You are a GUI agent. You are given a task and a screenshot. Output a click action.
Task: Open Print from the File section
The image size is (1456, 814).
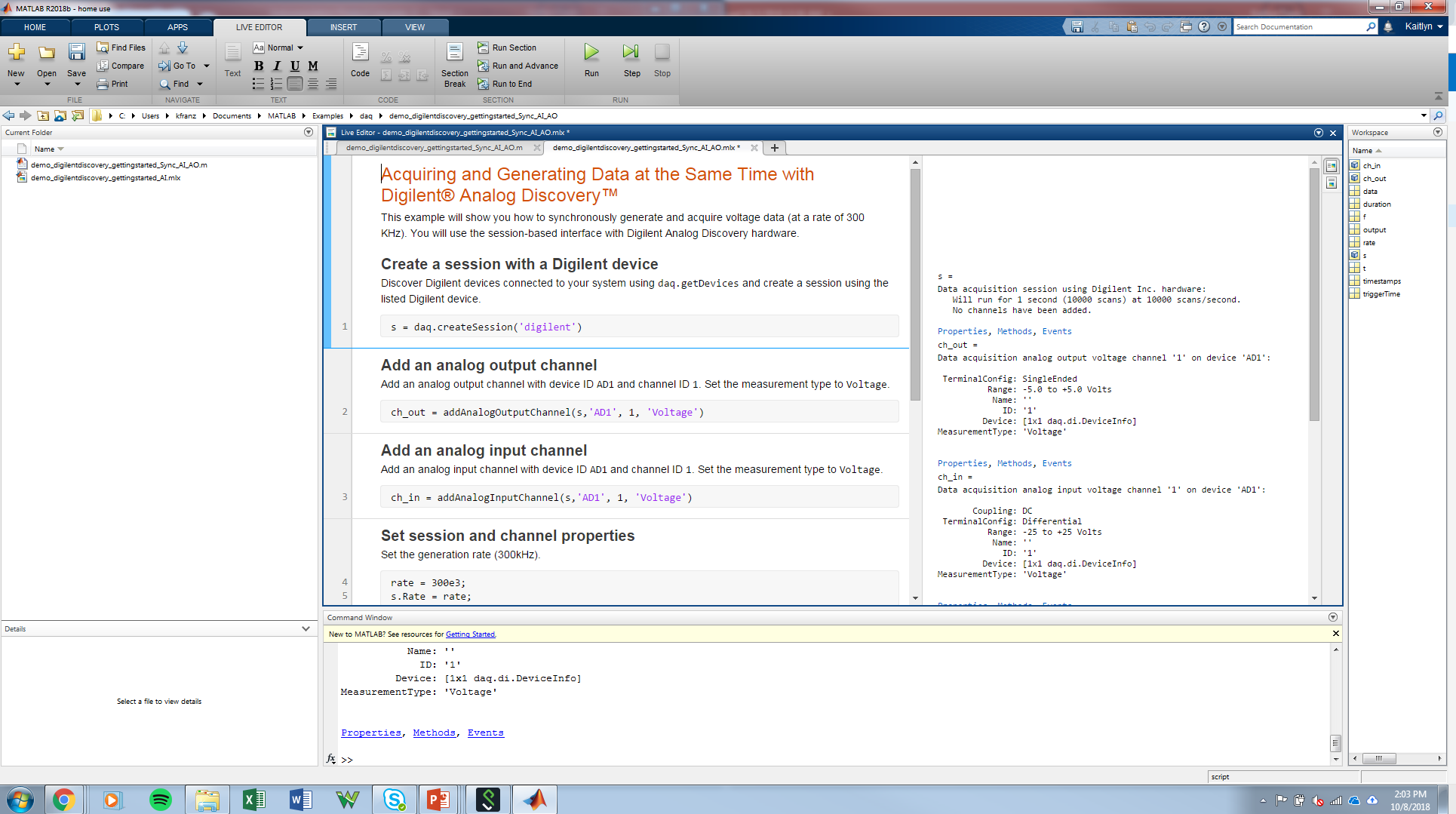tap(114, 84)
